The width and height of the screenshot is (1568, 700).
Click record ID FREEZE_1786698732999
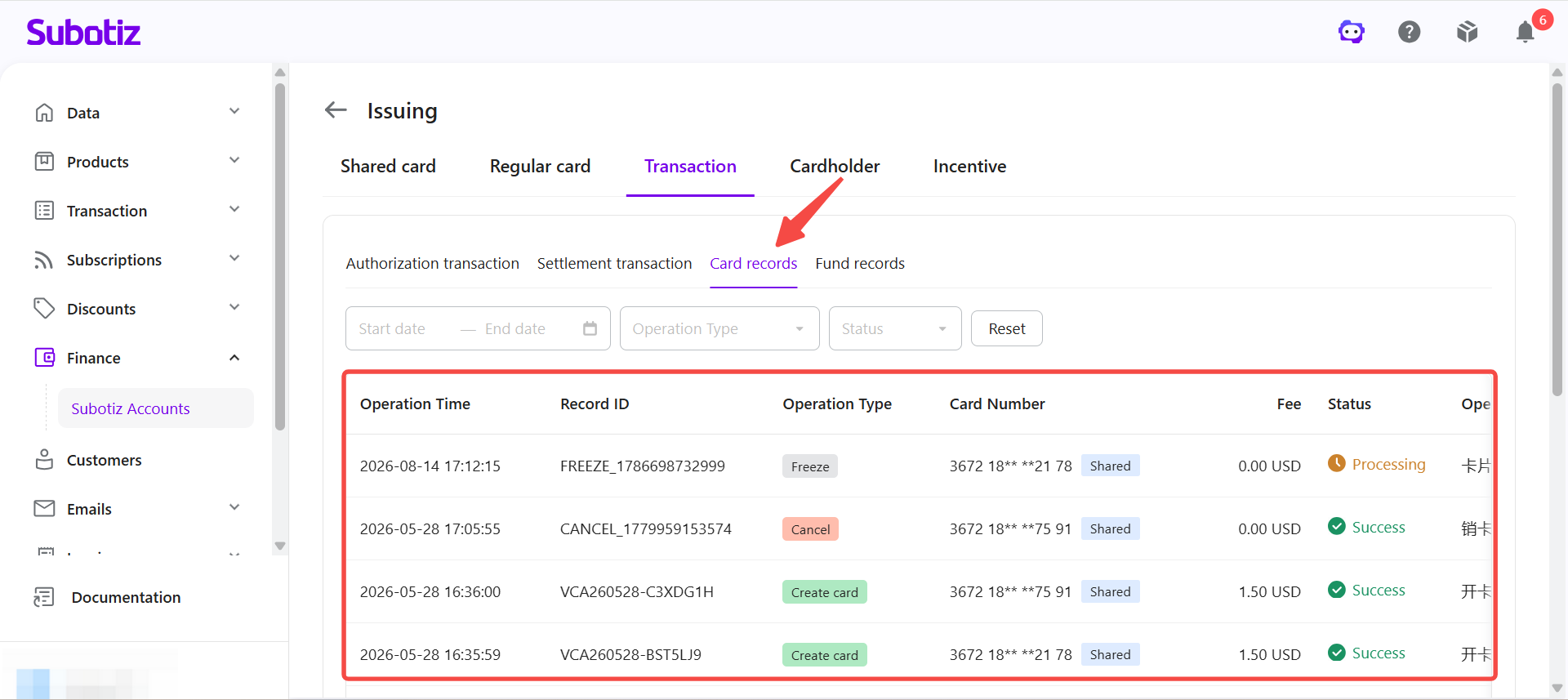click(643, 466)
